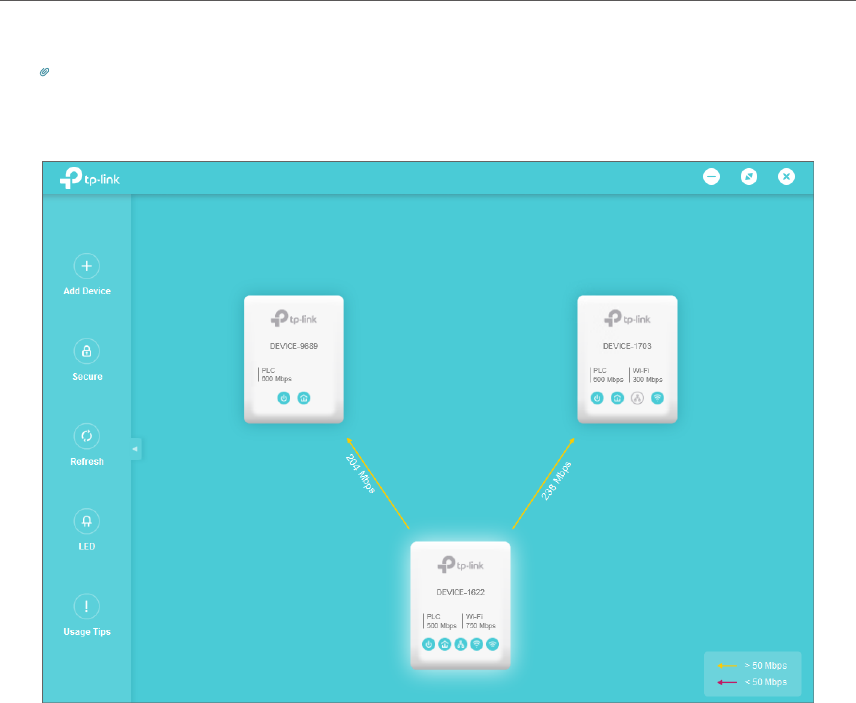Click power icon on DEVICE-1703
856x703 pixels.
tap(597, 398)
